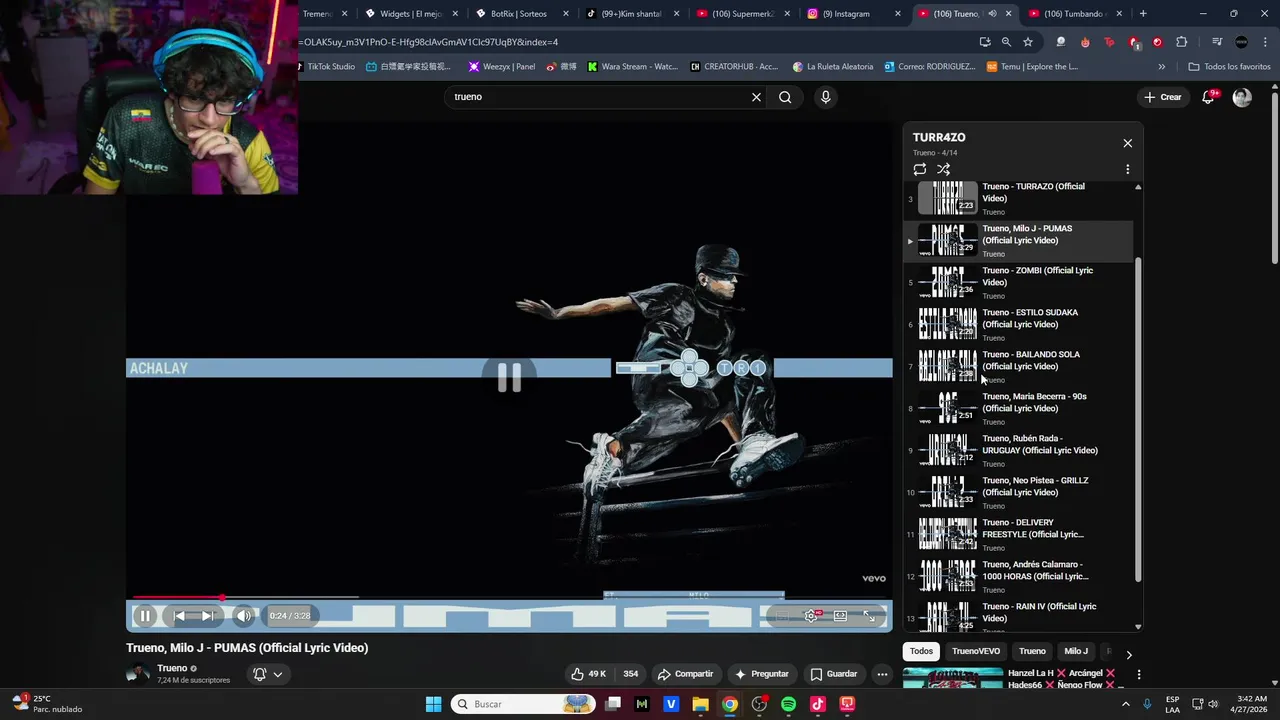Viewport: 1280px width, 720px height.
Task: Skip to previous video in player
Action: tap(179, 616)
